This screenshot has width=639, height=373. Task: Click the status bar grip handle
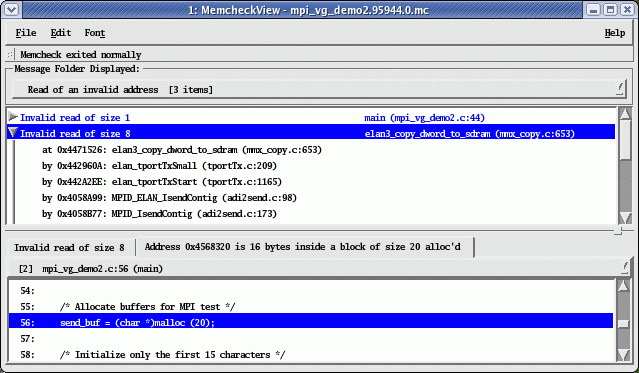point(11,55)
